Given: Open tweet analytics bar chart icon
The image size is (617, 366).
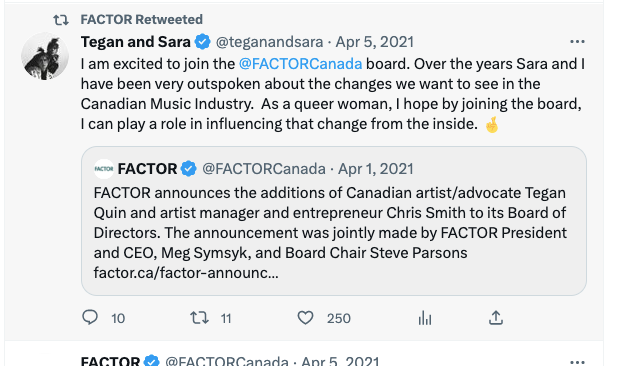Looking at the screenshot, I should 425,318.
